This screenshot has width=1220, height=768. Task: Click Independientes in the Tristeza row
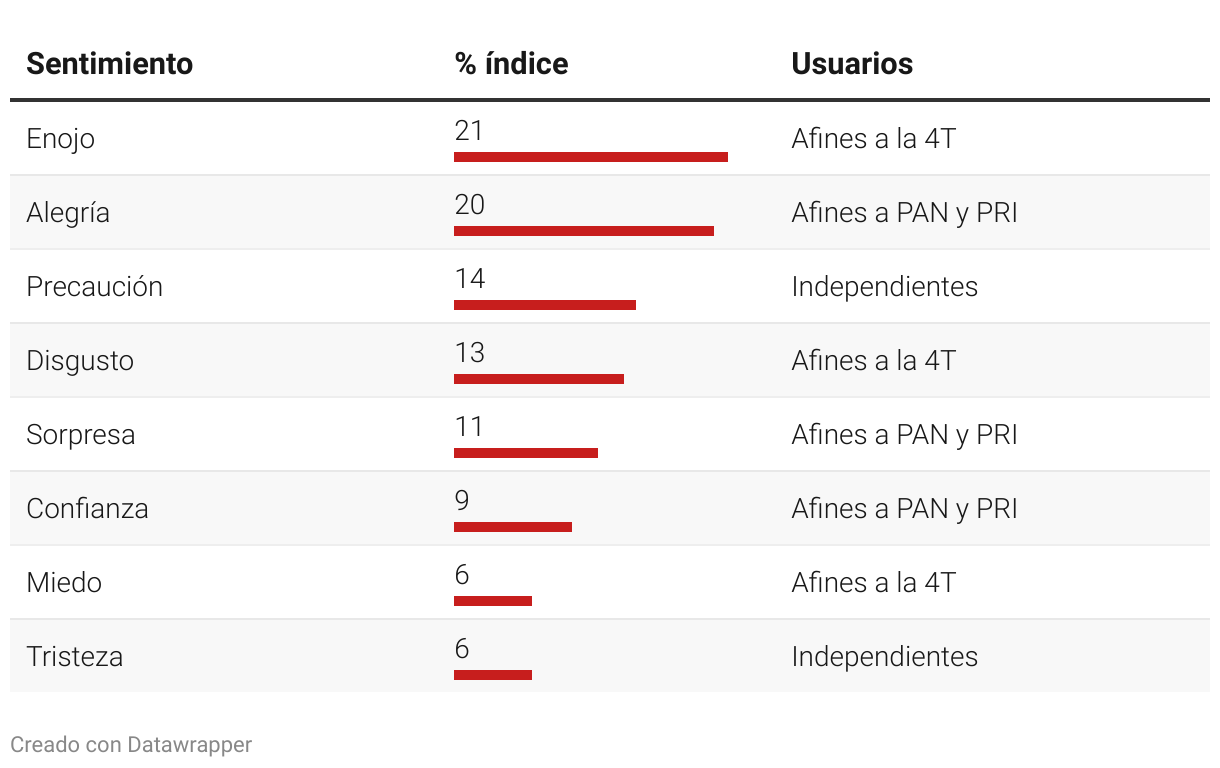[x=884, y=656]
